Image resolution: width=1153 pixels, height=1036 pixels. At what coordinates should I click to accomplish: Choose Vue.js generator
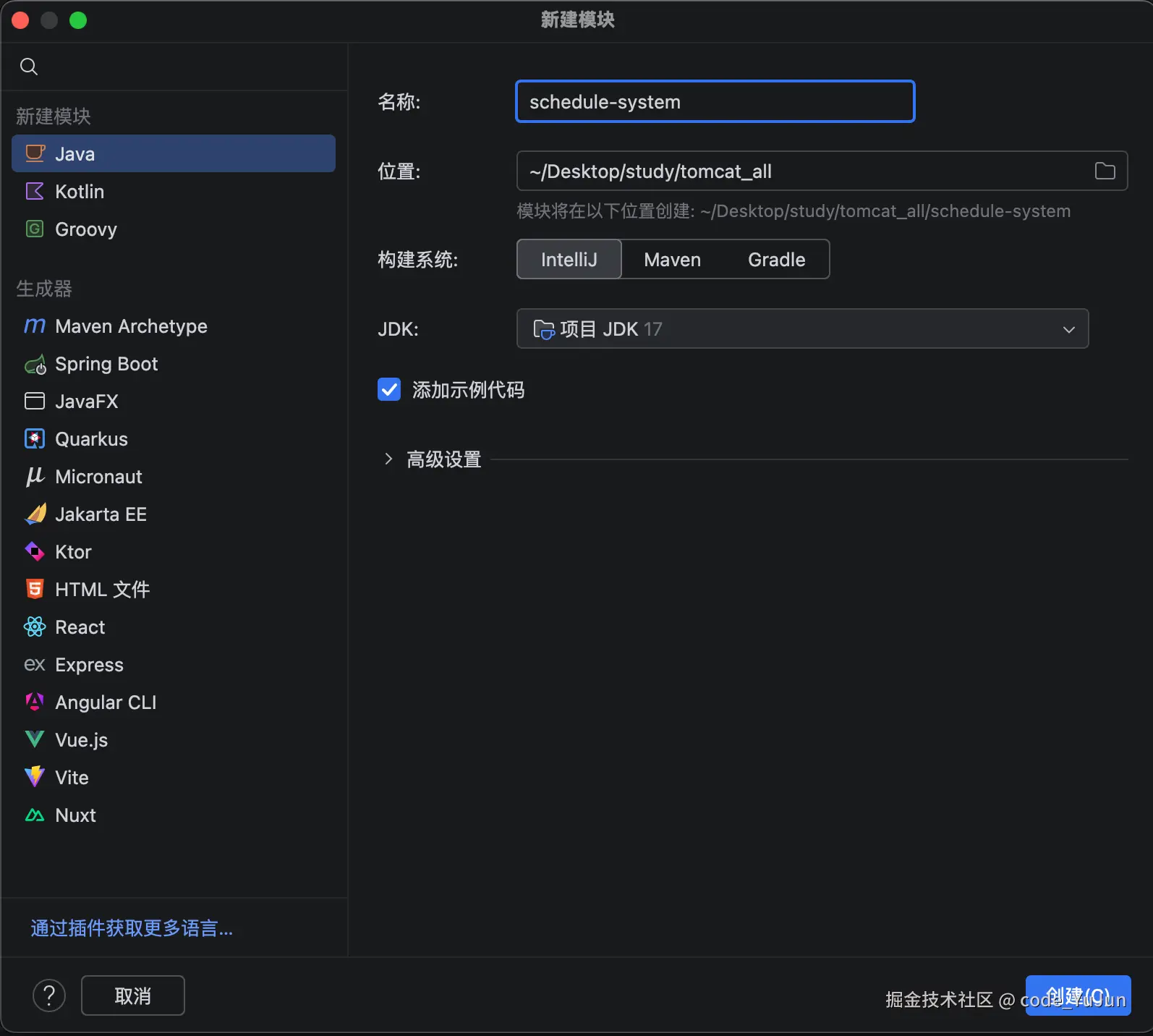[x=174, y=739]
